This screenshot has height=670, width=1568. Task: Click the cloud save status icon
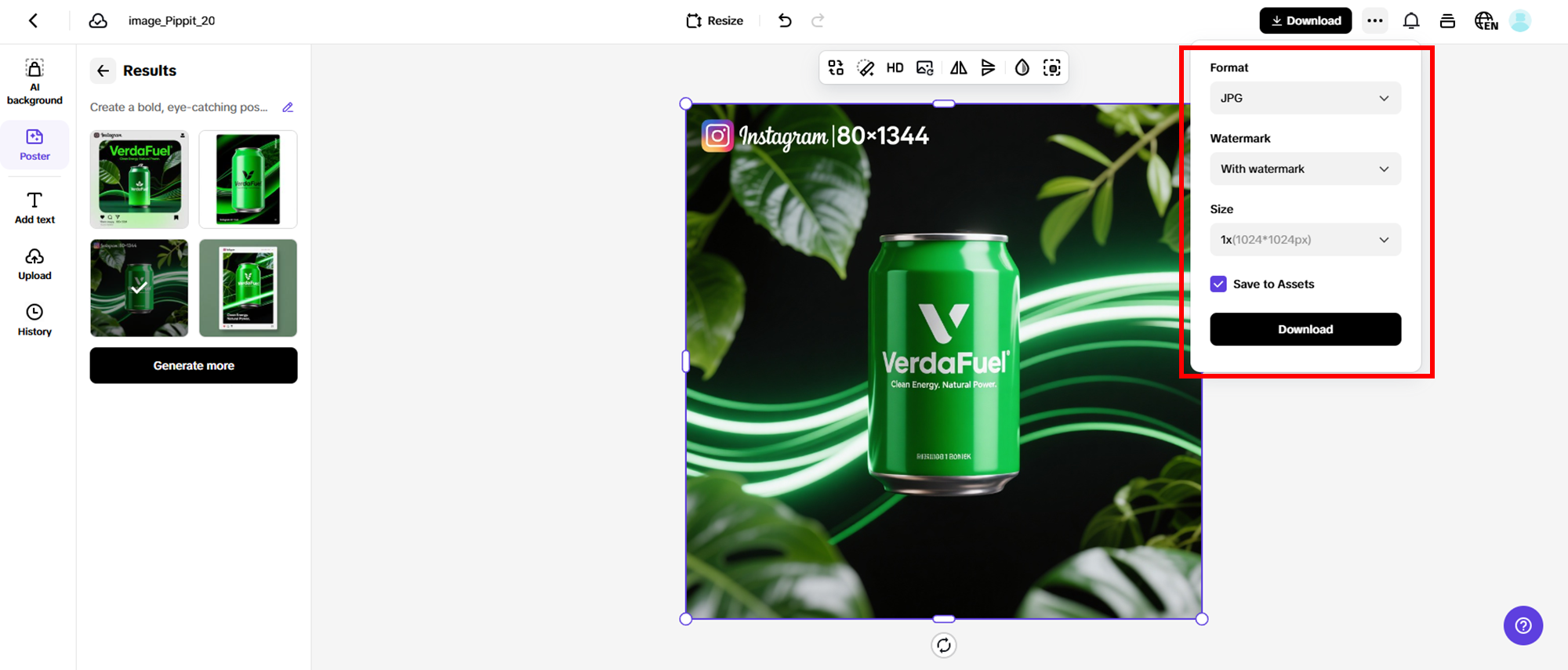coord(98,21)
